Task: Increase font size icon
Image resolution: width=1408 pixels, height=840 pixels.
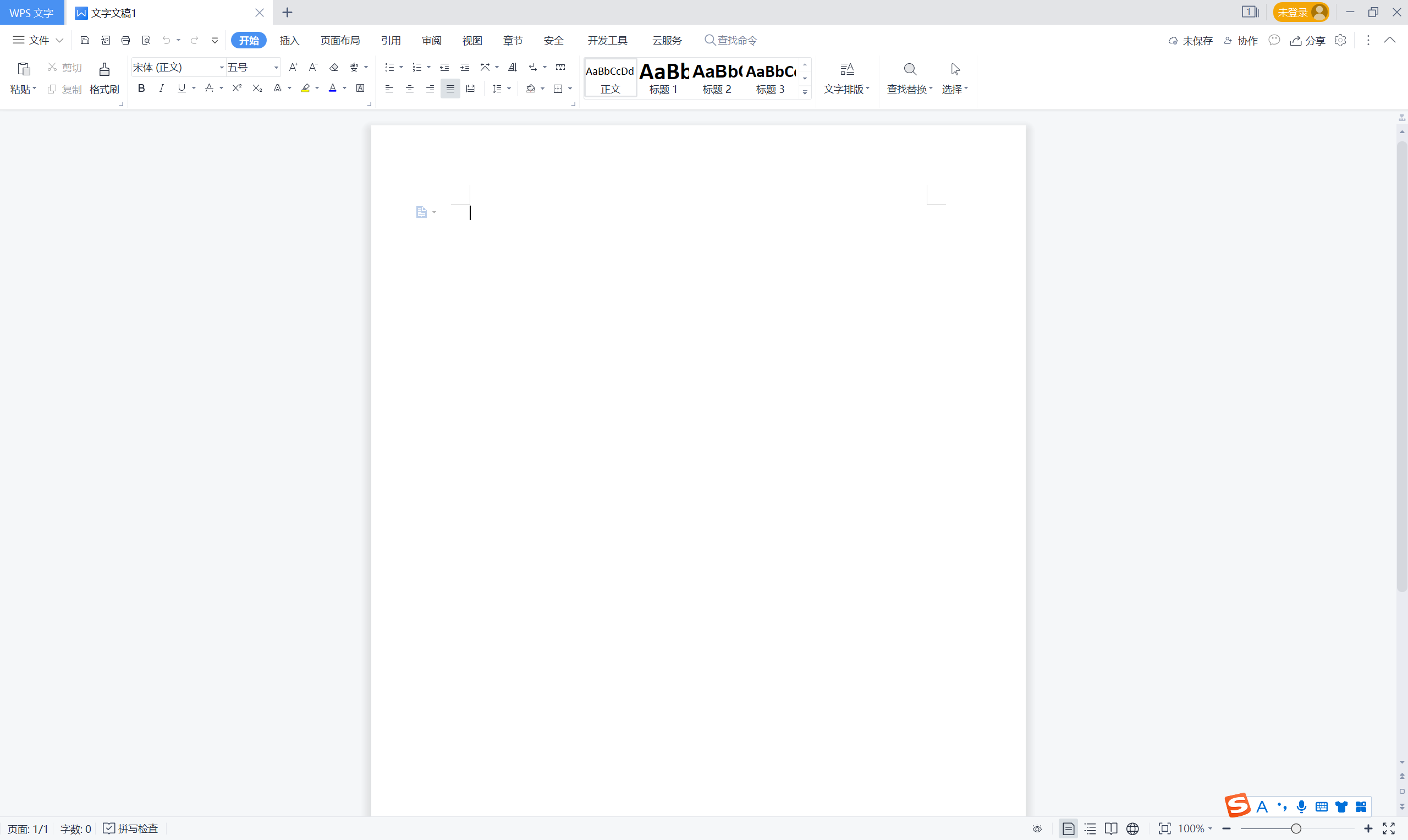Action: [293, 68]
